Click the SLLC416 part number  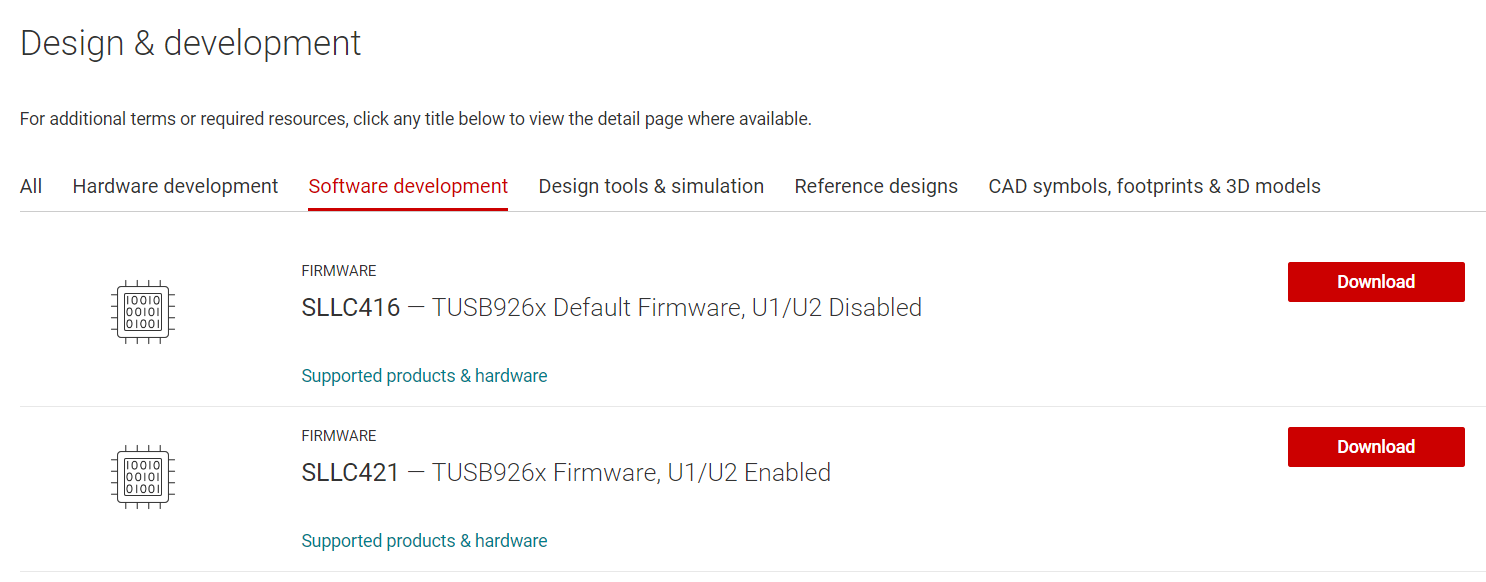coord(351,308)
